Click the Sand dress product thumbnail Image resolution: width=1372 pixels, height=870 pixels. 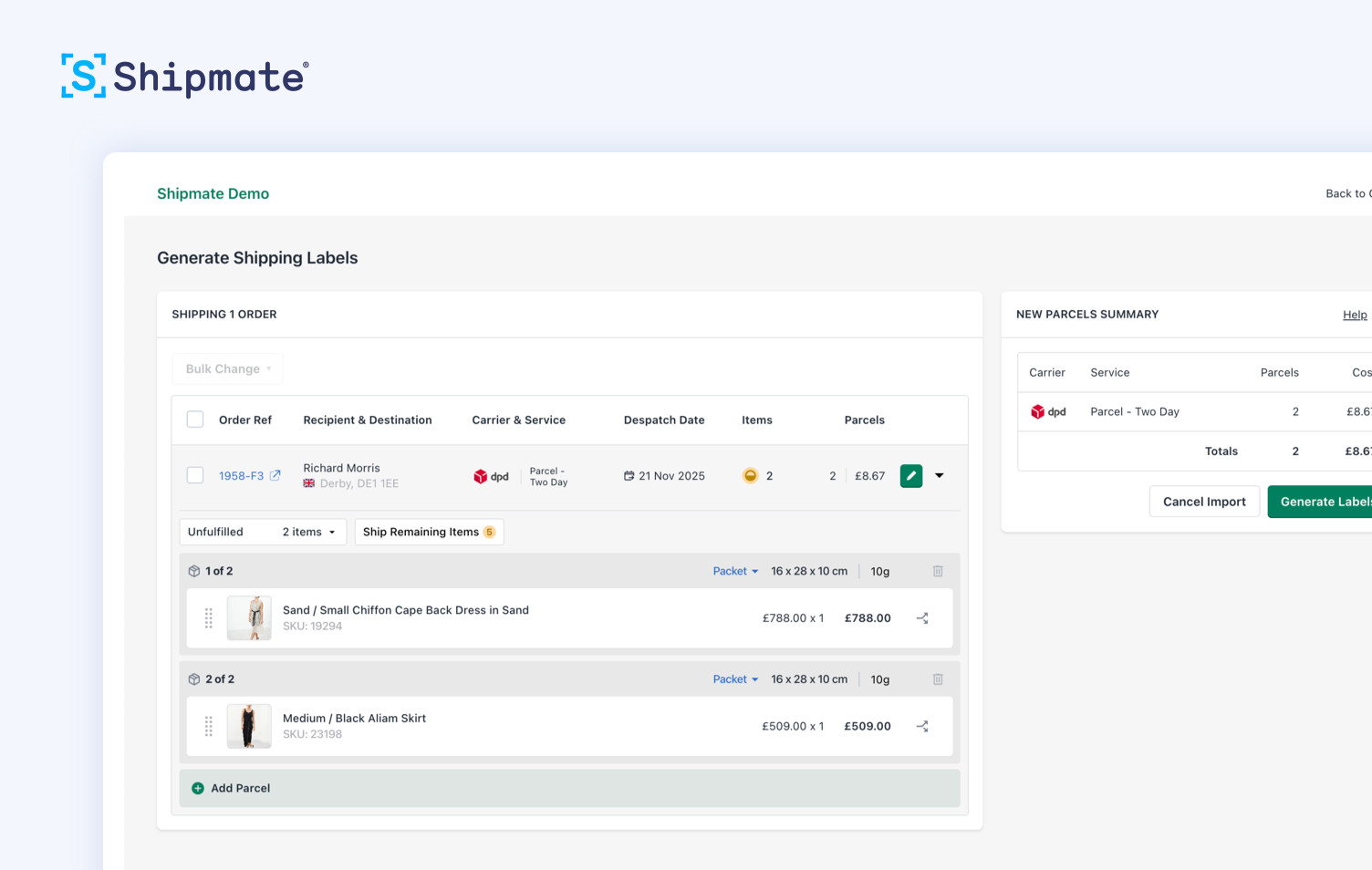coord(249,617)
